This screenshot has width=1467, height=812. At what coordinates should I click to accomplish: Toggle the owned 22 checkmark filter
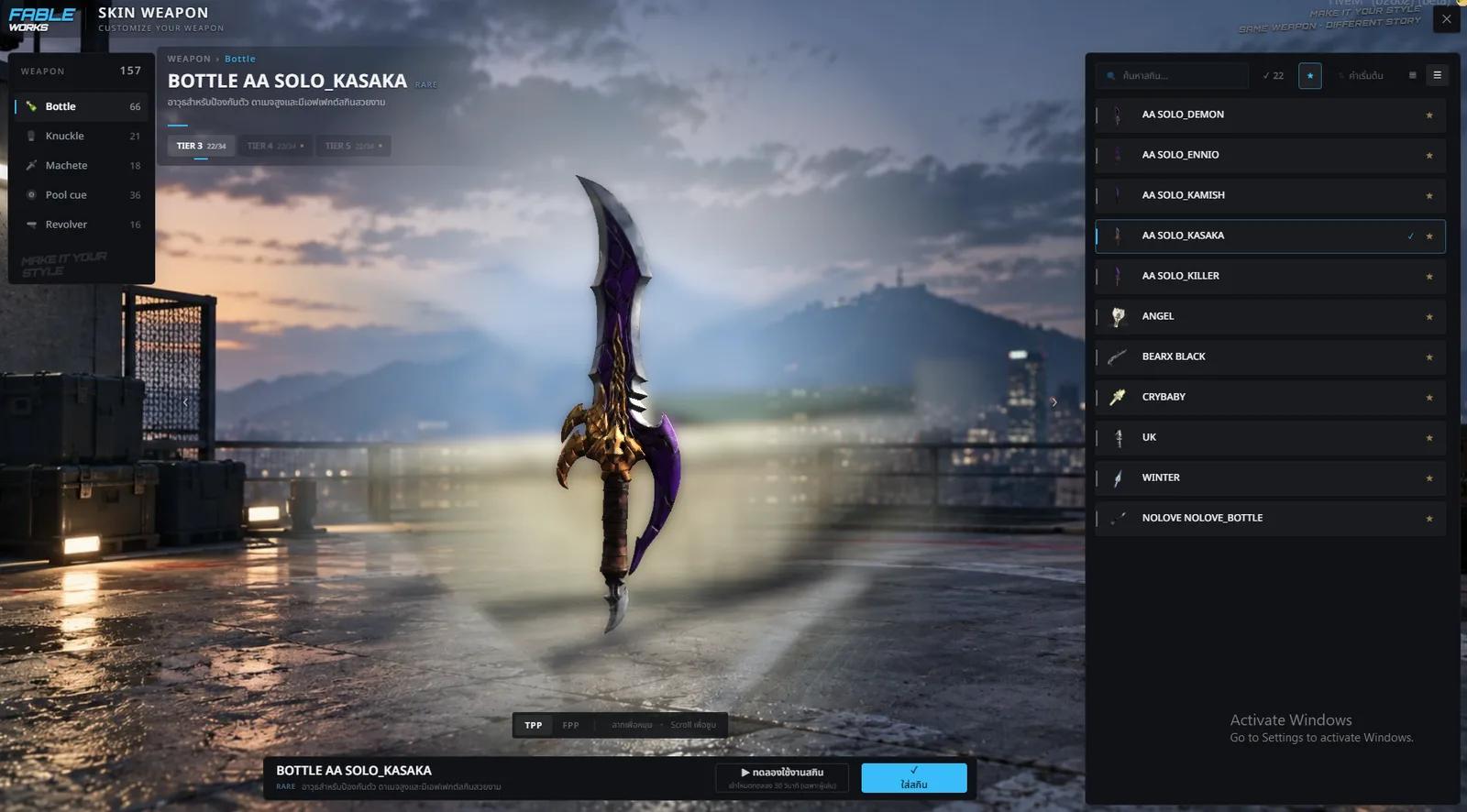[1274, 76]
